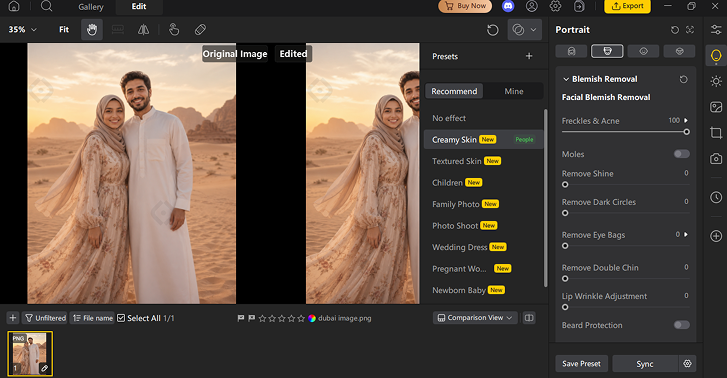
Task: Adjust the Remove Shine slider handle
Action: pyautogui.click(x=565, y=185)
